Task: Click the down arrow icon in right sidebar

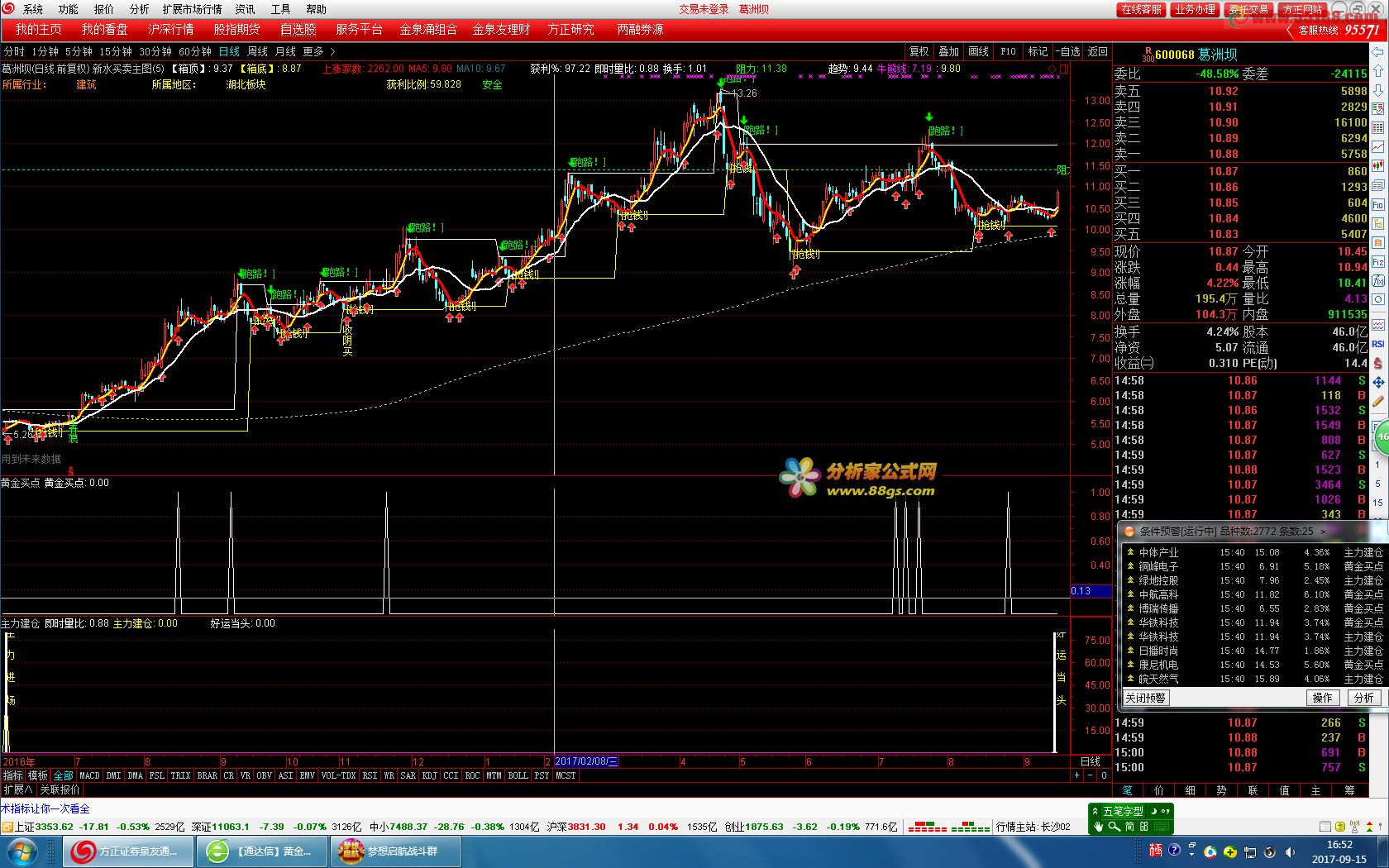Action: (x=1378, y=89)
